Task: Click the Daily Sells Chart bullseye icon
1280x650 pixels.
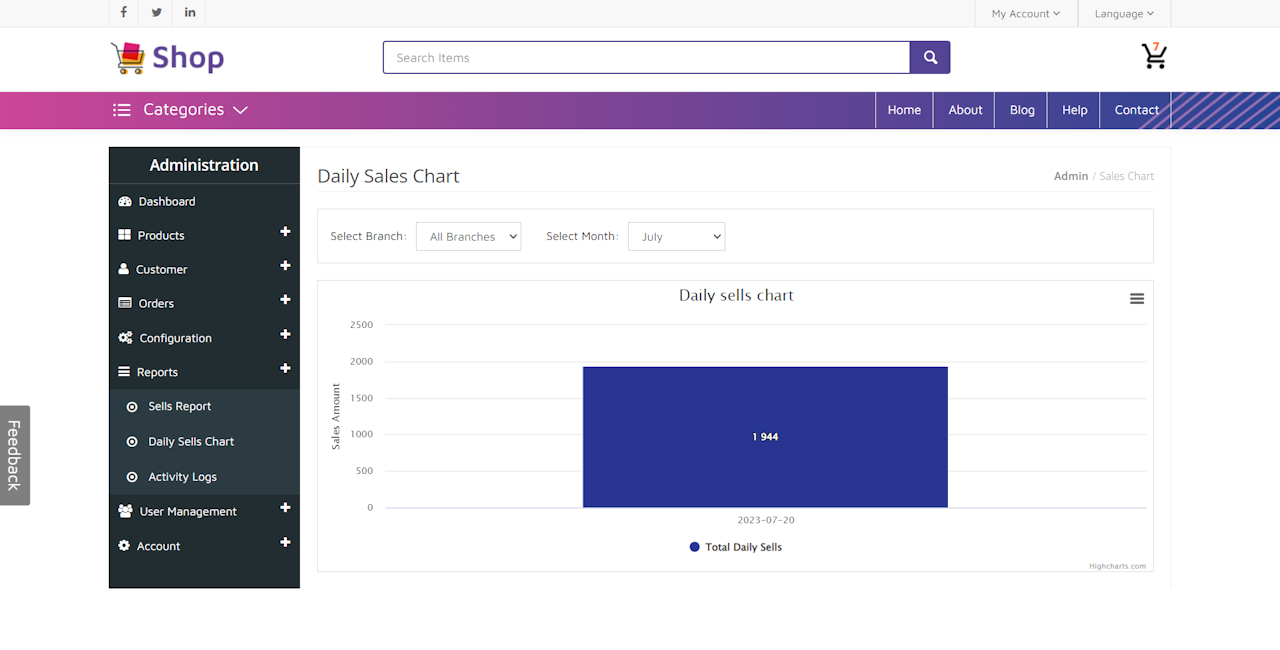Action: [132, 441]
